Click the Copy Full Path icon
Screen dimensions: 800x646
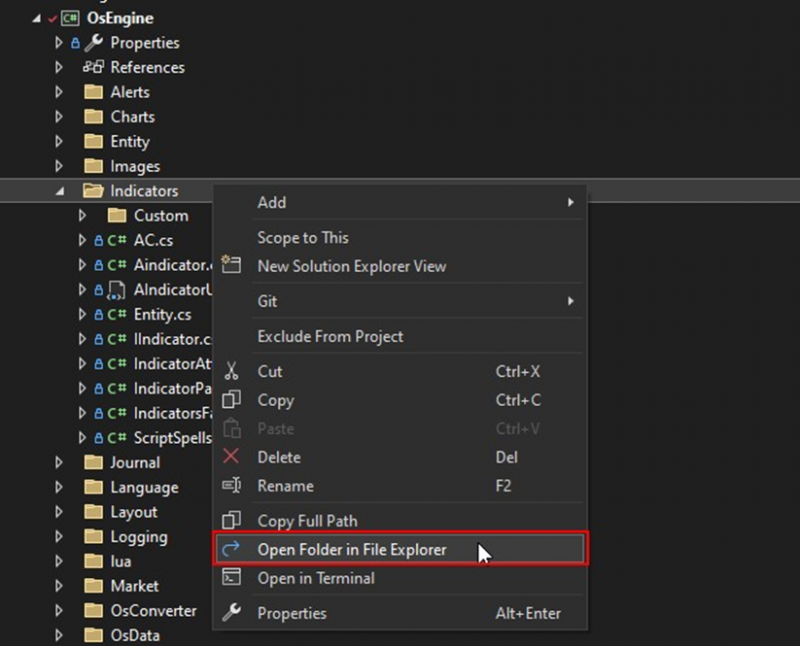point(231,520)
